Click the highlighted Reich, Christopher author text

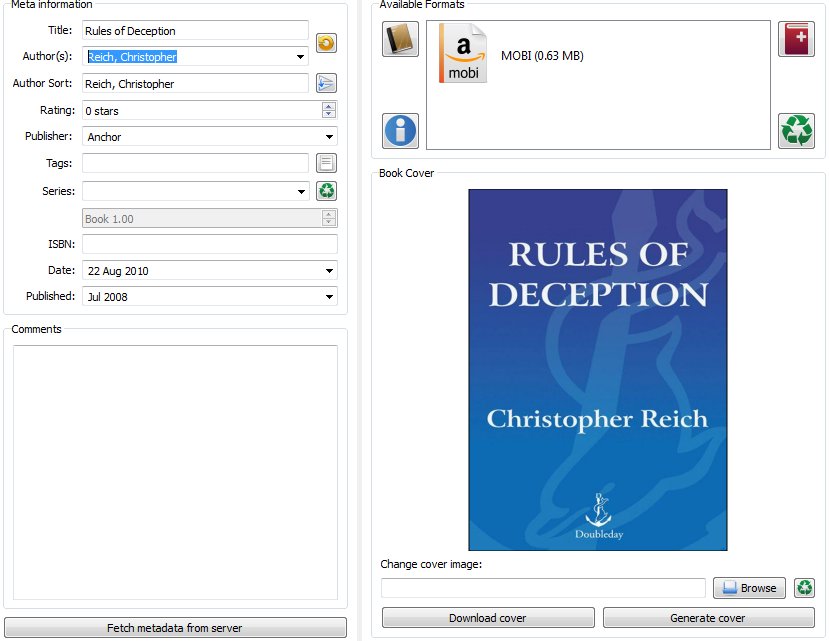132,57
